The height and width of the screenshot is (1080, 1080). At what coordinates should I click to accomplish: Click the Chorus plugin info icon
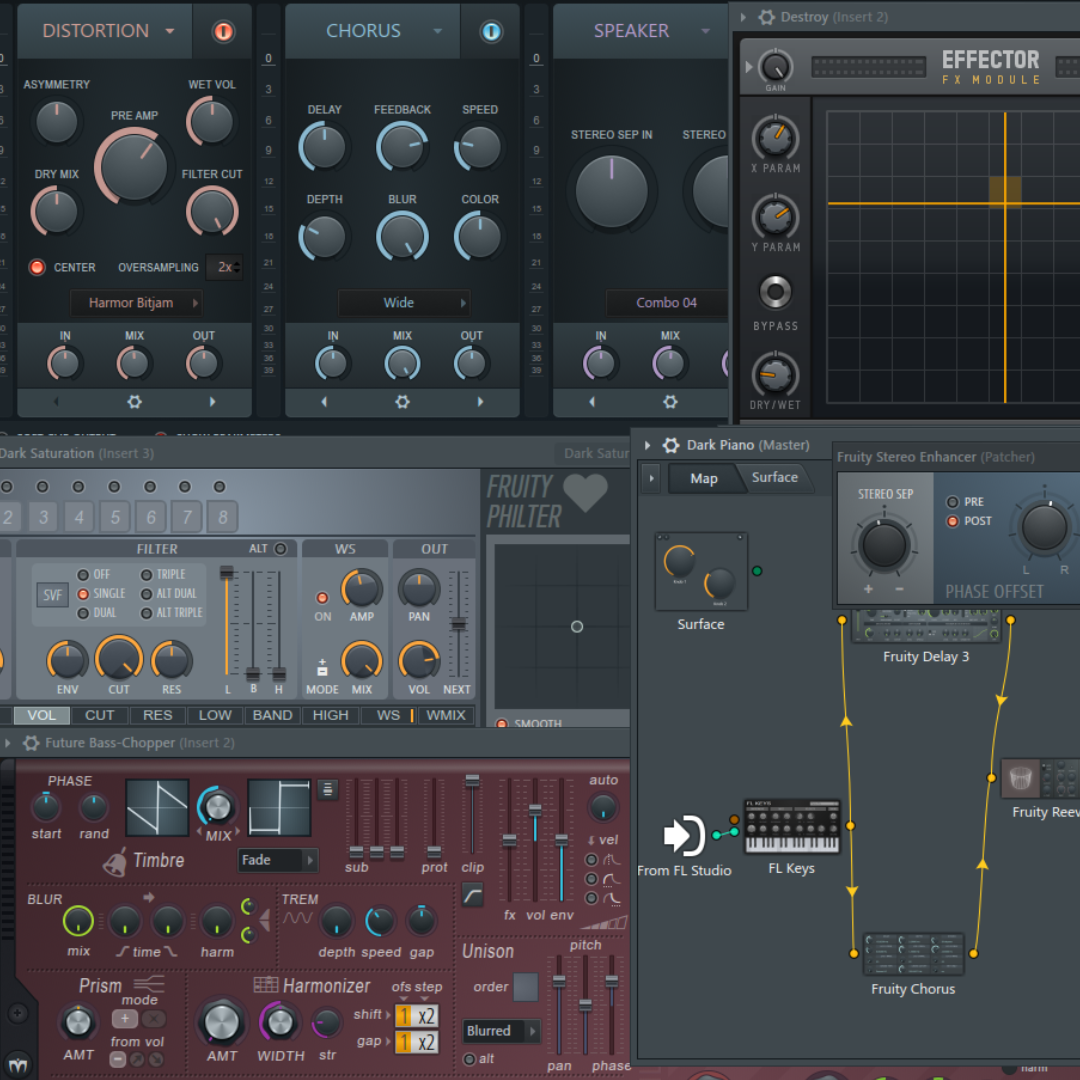491,31
